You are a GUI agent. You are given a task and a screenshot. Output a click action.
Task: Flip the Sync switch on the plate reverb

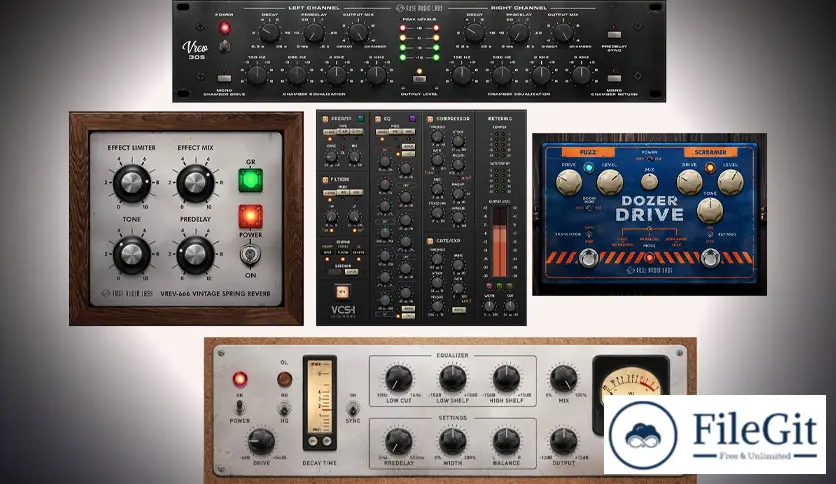pos(352,408)
